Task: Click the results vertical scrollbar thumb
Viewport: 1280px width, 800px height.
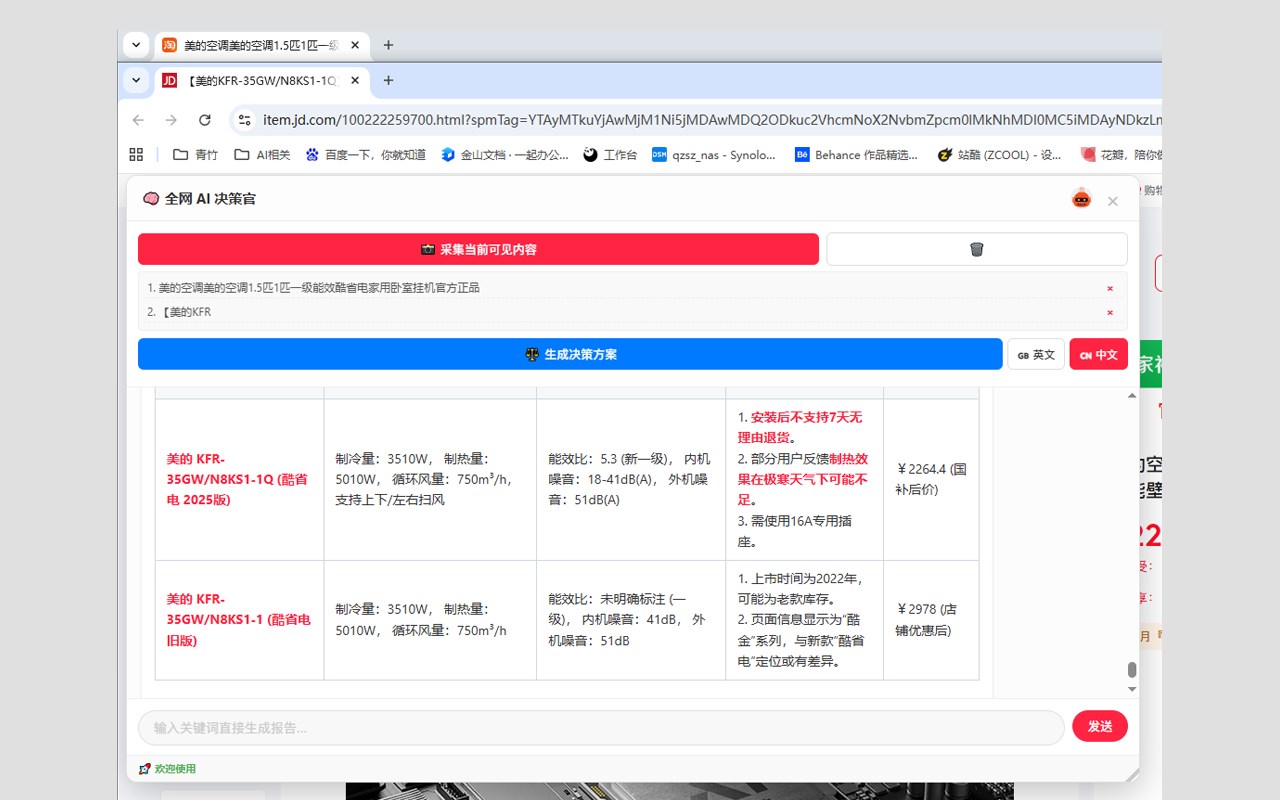Action: 1132,669
